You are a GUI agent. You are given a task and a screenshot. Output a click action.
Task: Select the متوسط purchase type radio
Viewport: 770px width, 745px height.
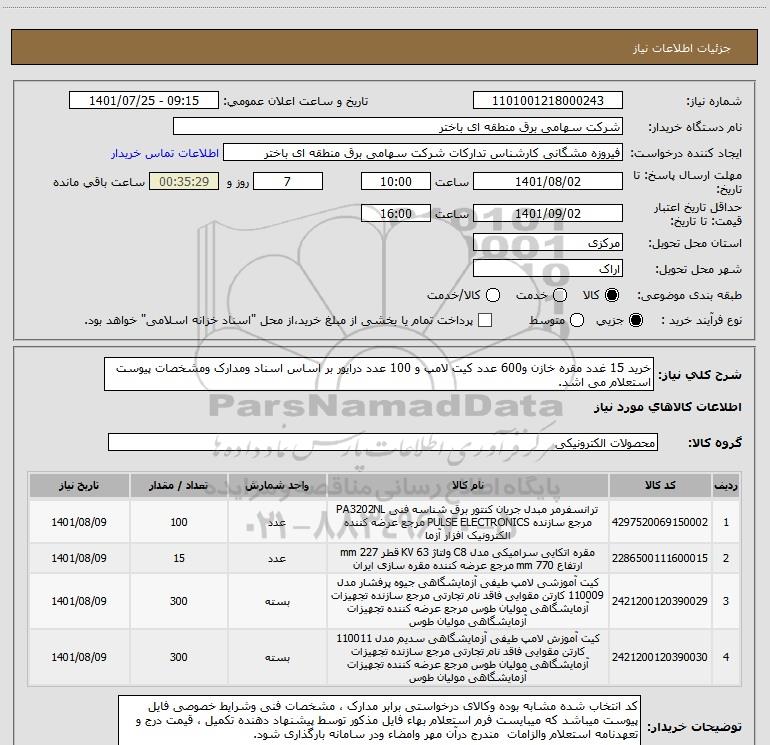[x=577, y=320]
